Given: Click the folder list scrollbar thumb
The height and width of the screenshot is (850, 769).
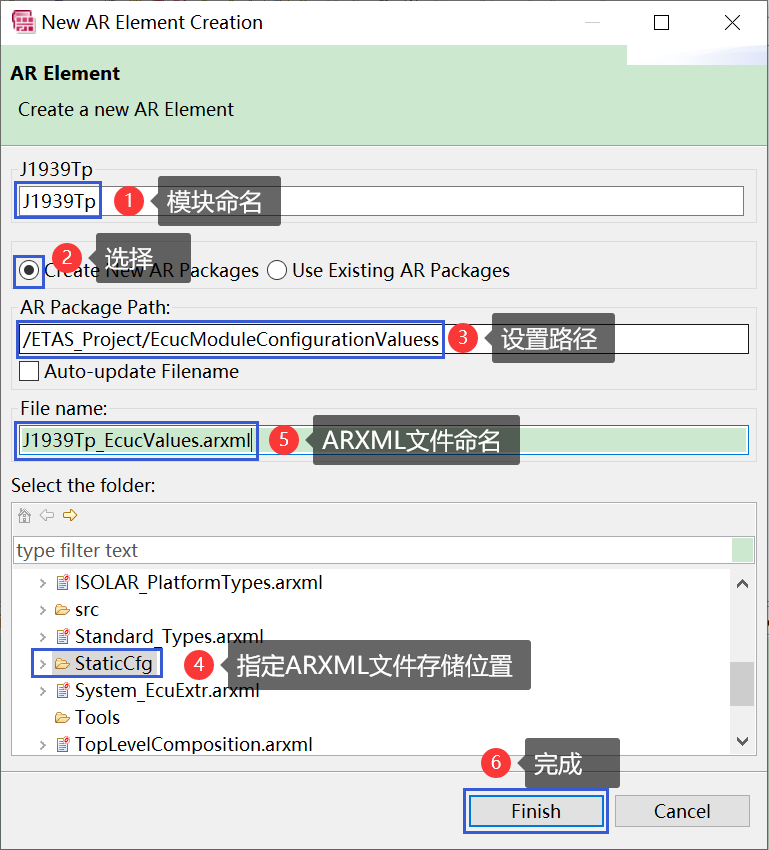Looking at the screenshot, I should pos(742,684).
